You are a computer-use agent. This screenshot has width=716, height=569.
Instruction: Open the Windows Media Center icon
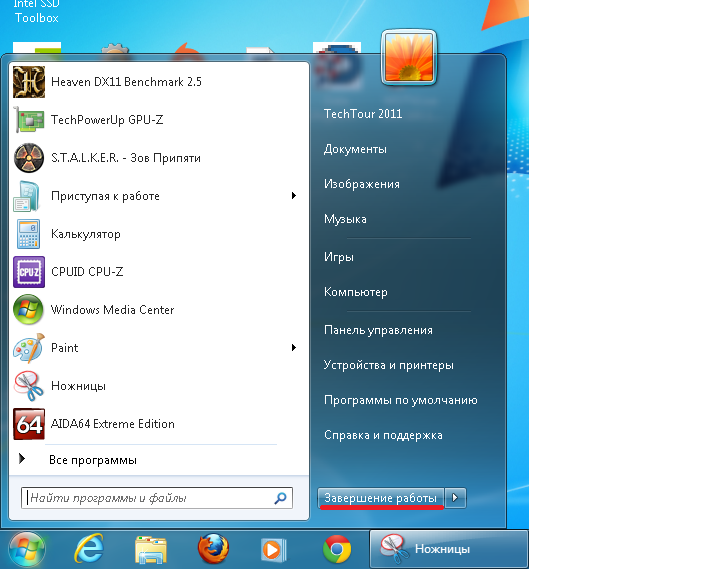coord(28,310)
